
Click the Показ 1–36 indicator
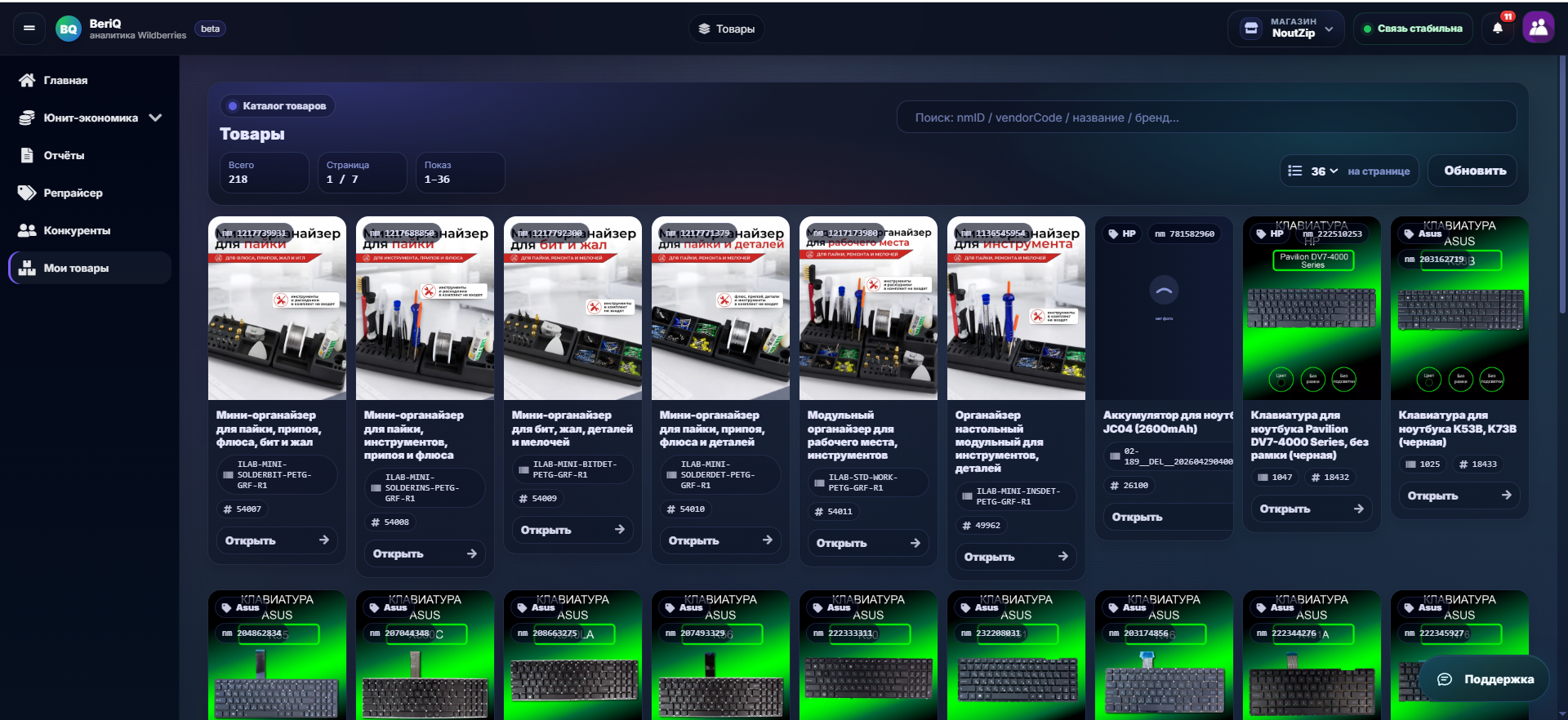tap(460, 172)
